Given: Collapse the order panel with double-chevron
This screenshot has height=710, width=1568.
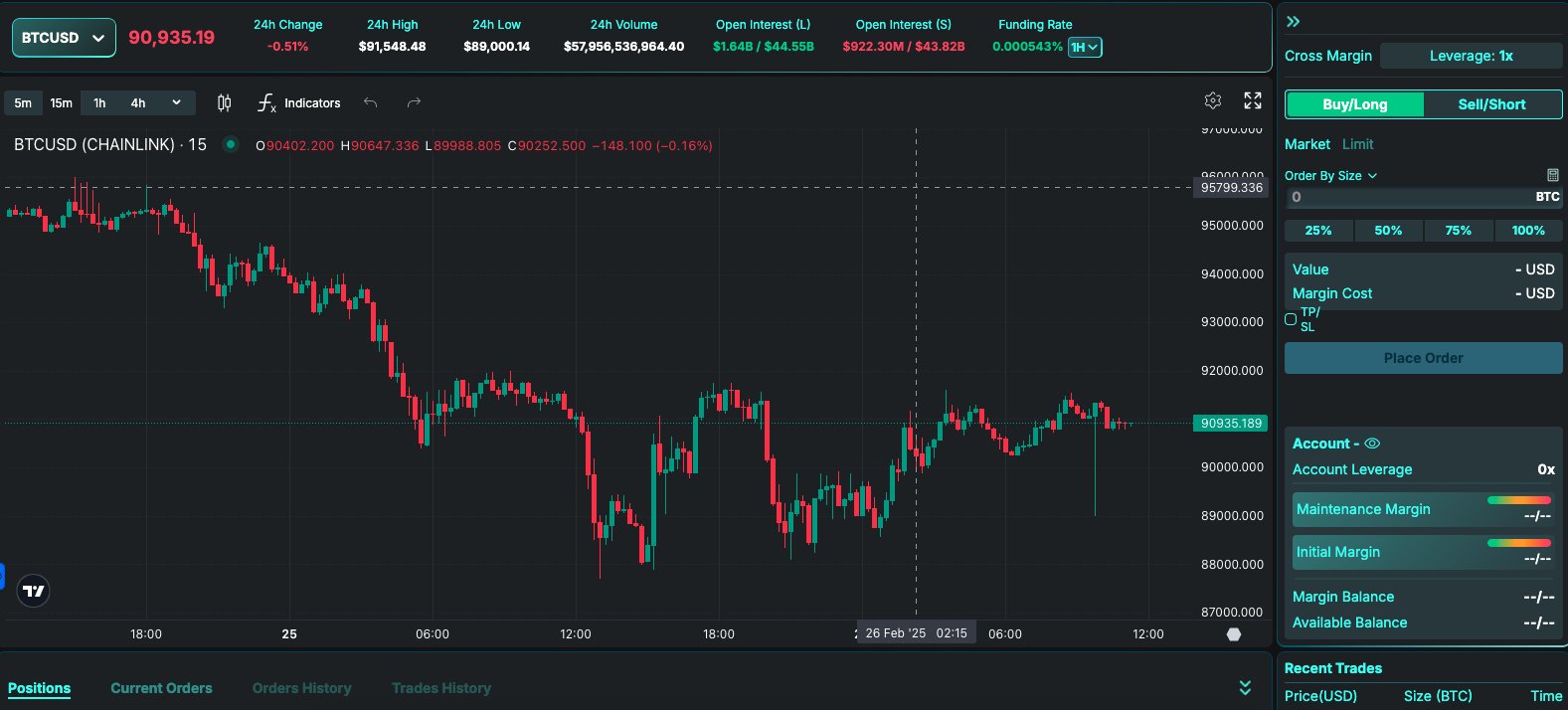Looking at the screenshot, I should (x=1293, y=22).
